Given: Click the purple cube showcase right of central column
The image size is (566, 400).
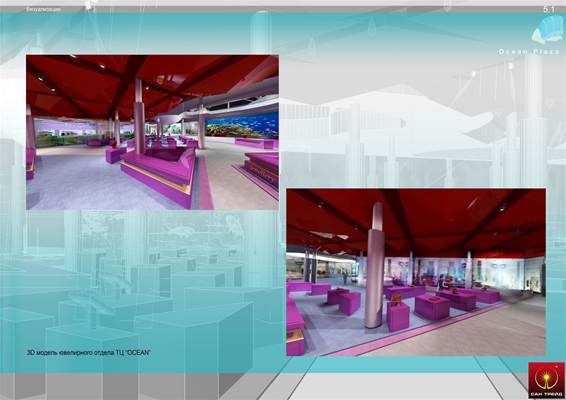Looking at the screenshot, I should pyautogui.click(x=432, y=307).
